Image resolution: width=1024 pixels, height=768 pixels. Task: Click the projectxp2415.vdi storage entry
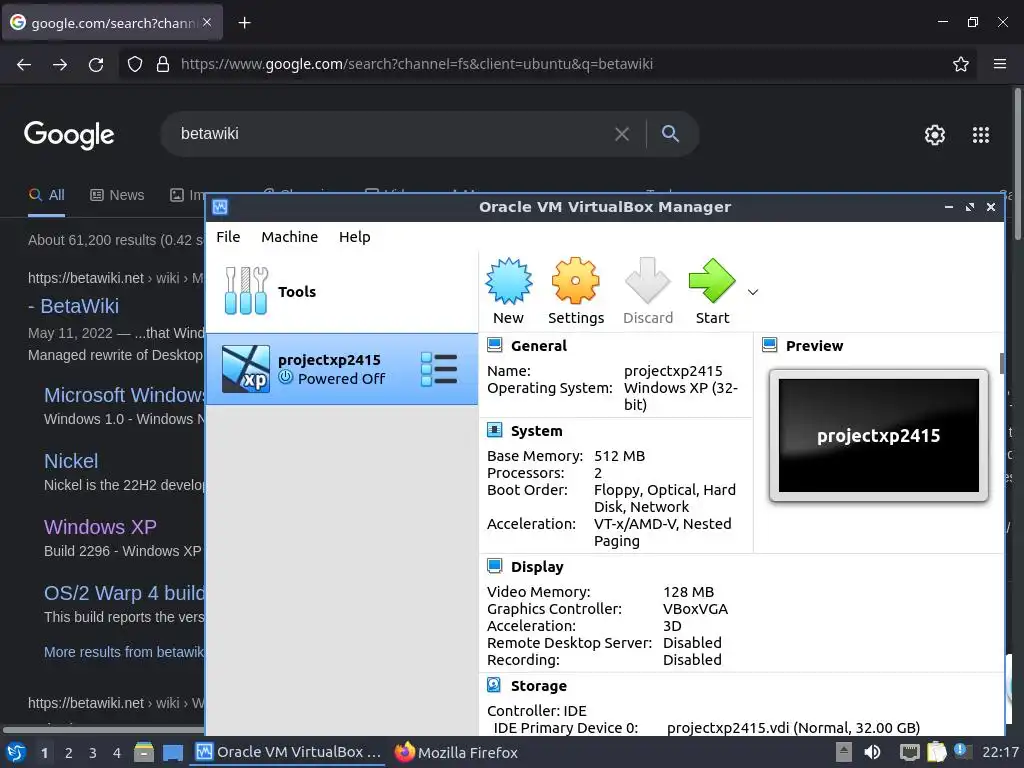[793, 728]
